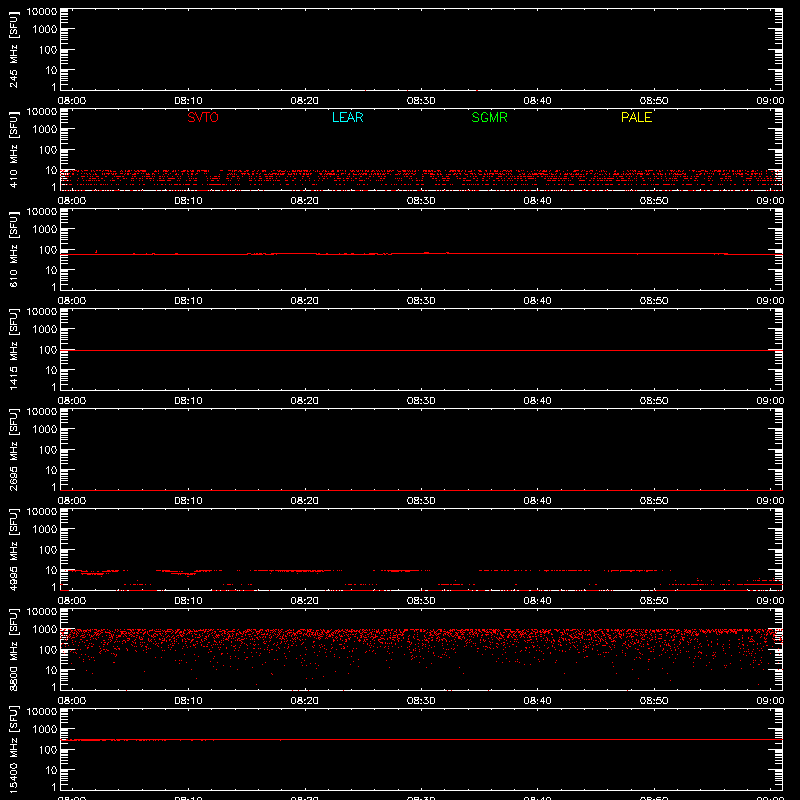Click the 410 MHz [SFU] axis label
The width and height of the screenshot is (800, 800).
tap(13, 149)
